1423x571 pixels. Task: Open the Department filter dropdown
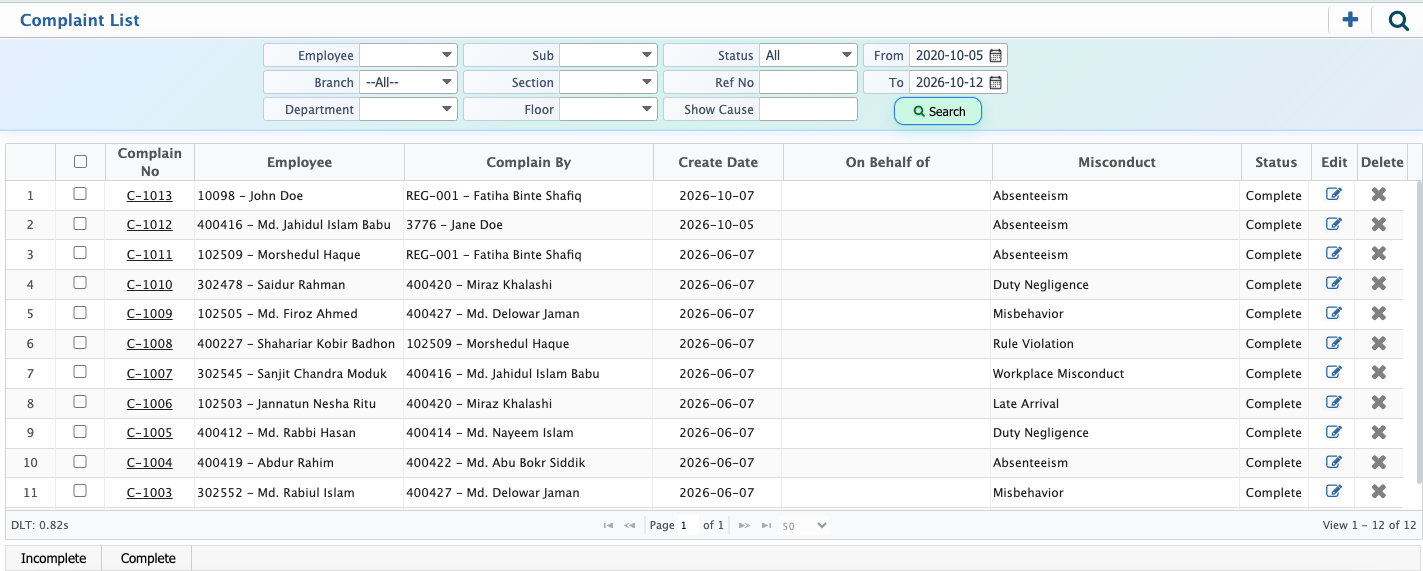[408, 109]
